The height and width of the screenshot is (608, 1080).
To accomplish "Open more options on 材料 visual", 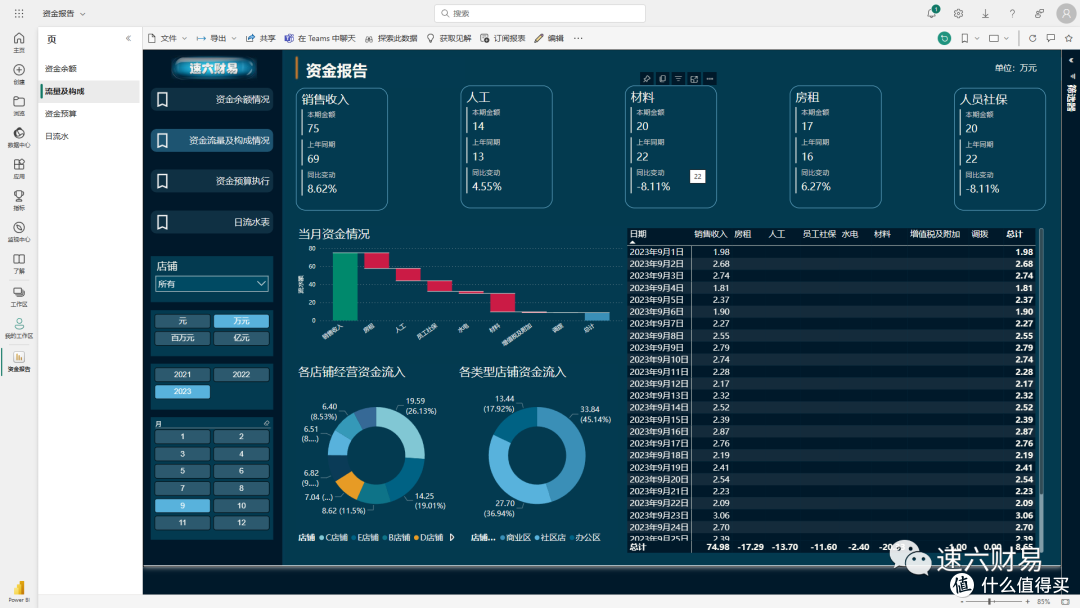I will pyautogui.click(x=709, y=79).
